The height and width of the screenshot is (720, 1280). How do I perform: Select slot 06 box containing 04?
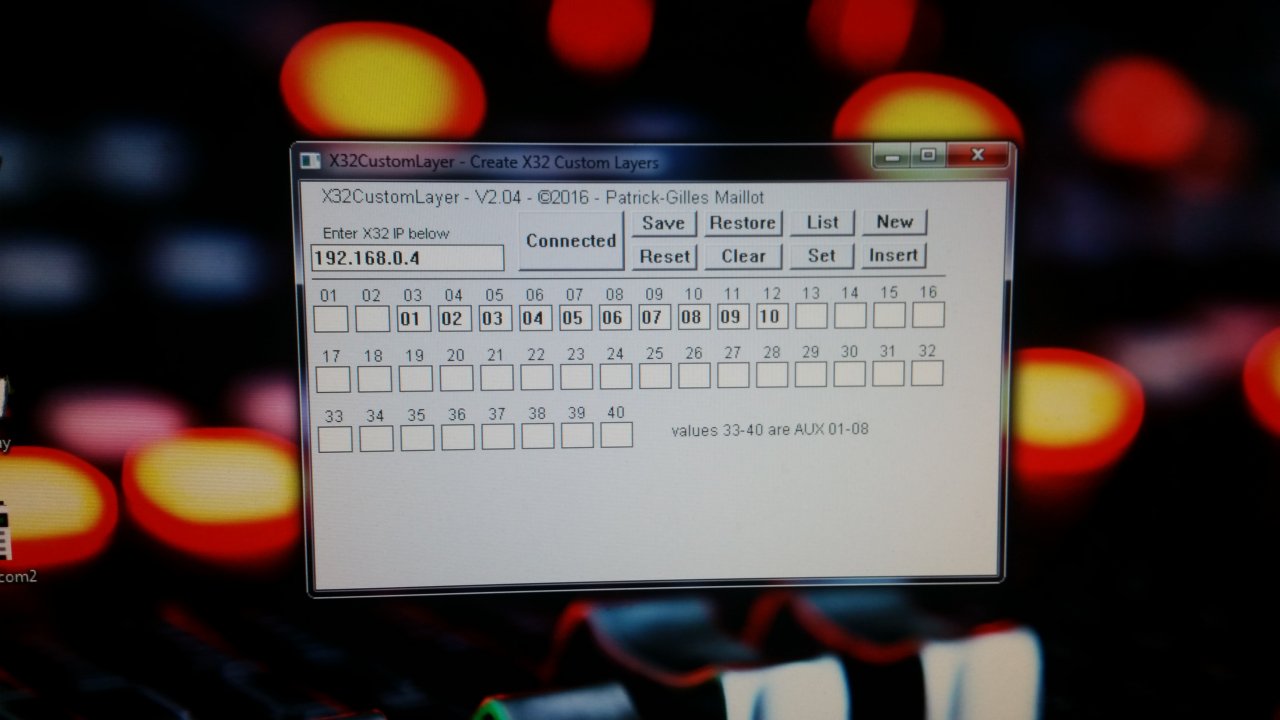pos(535,318)
